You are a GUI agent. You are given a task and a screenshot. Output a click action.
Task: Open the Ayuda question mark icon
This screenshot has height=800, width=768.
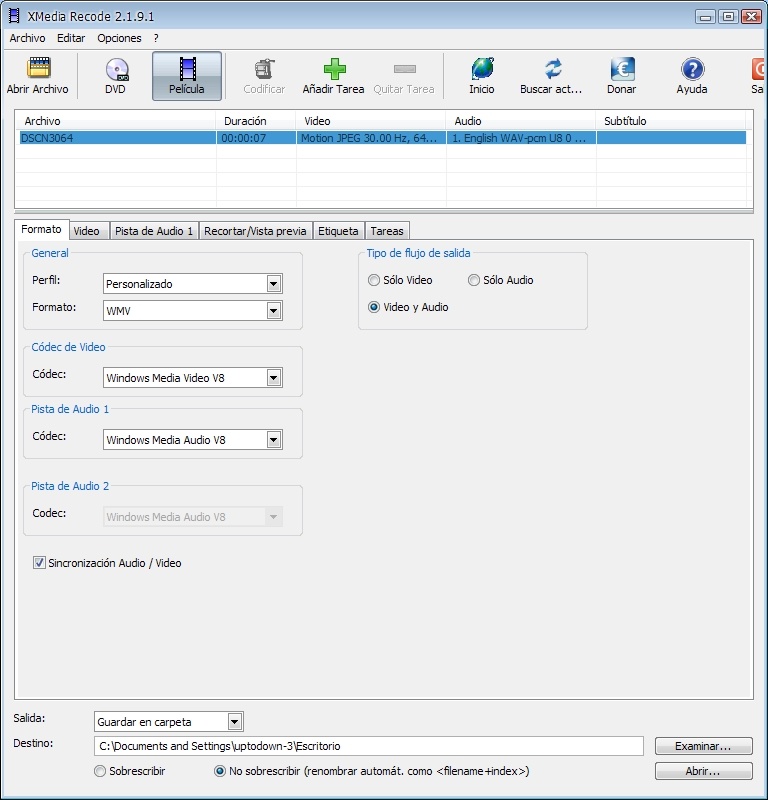pyautogui.click(x=692, y=69)
